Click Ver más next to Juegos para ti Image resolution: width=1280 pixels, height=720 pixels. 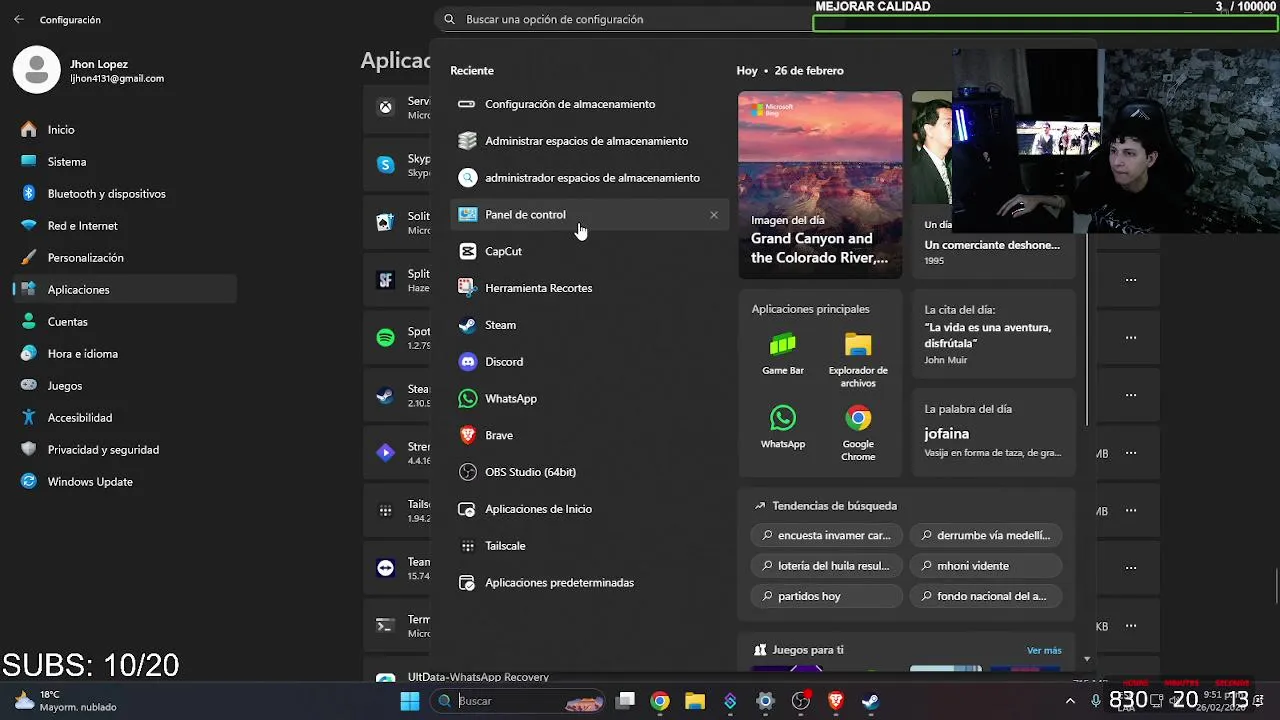[x=1044, y=650]
